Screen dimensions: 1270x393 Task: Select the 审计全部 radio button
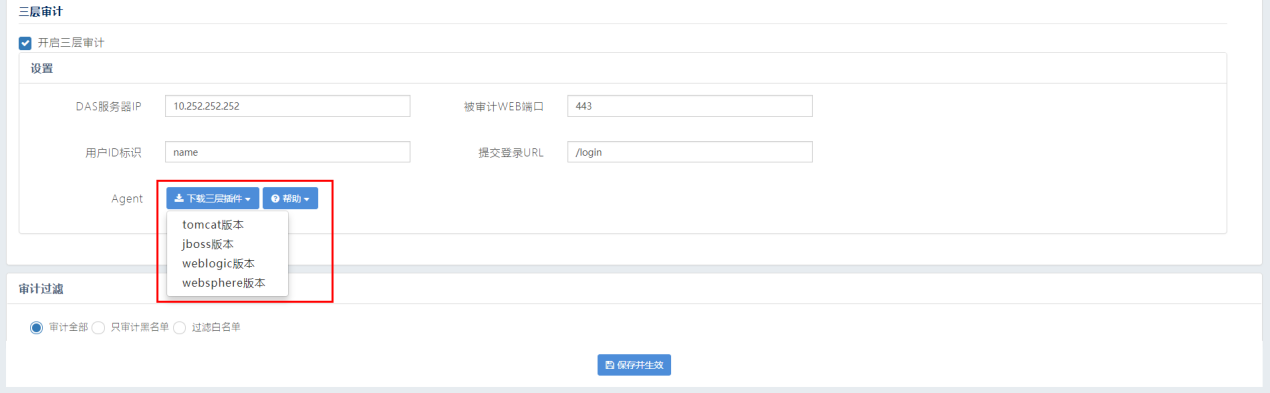(x=37, y=327)
